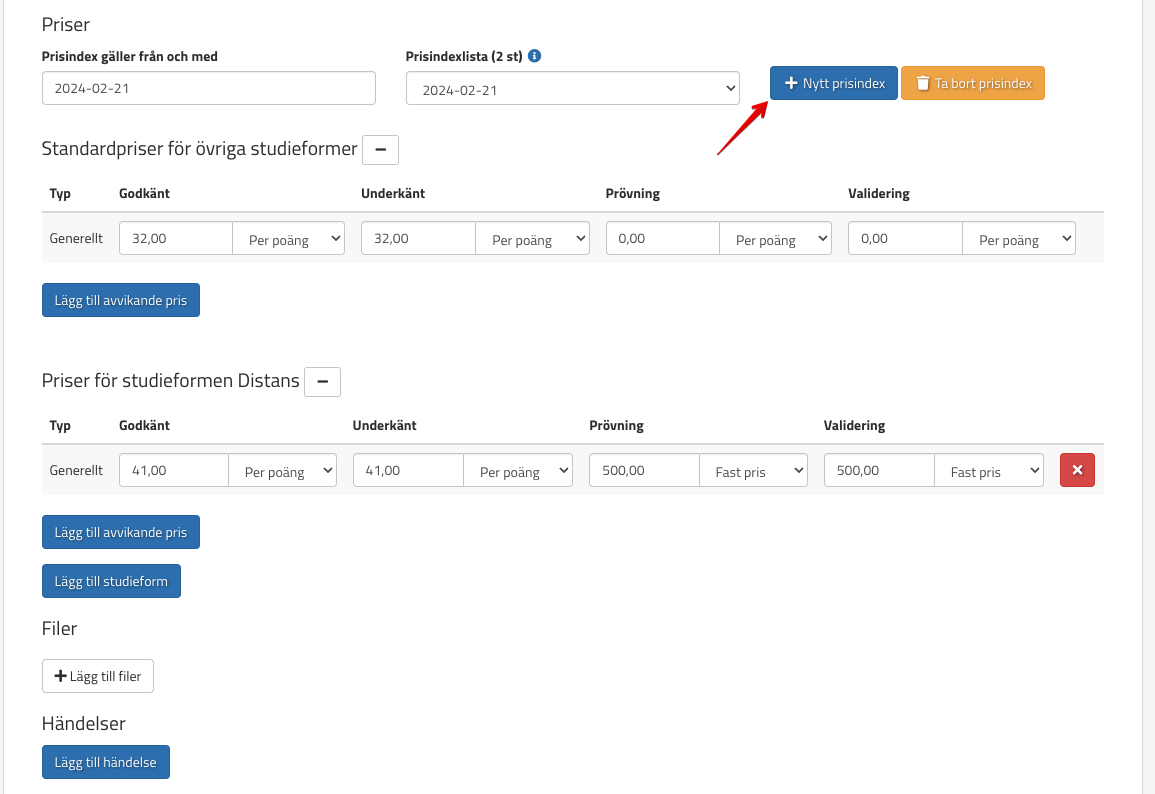Delete the Distans price row with red X
The height and width of the screenshot is (794, 1155).
(1077, 470)
